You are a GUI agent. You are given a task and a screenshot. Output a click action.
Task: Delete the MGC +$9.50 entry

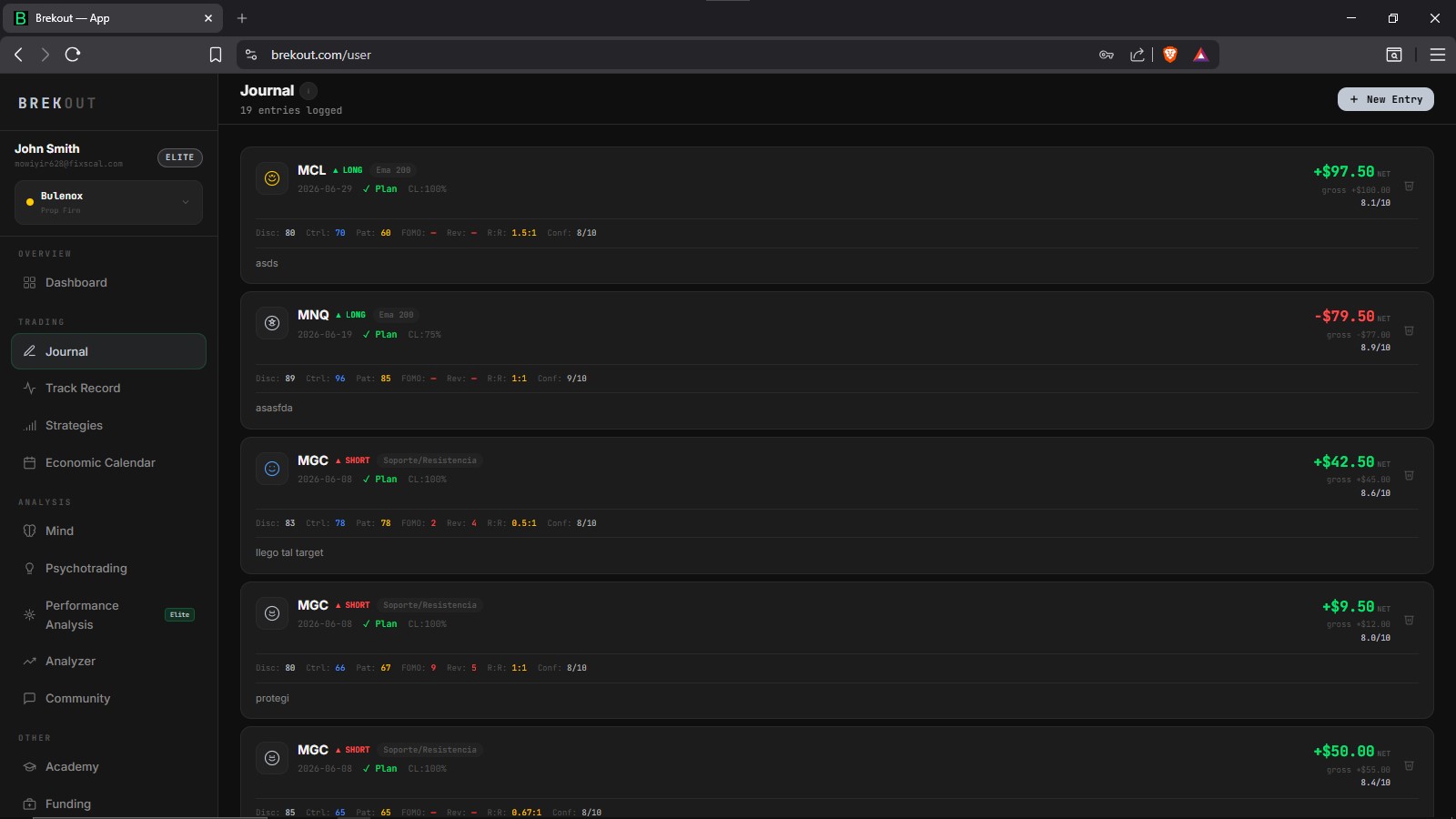pos(1409,620)
